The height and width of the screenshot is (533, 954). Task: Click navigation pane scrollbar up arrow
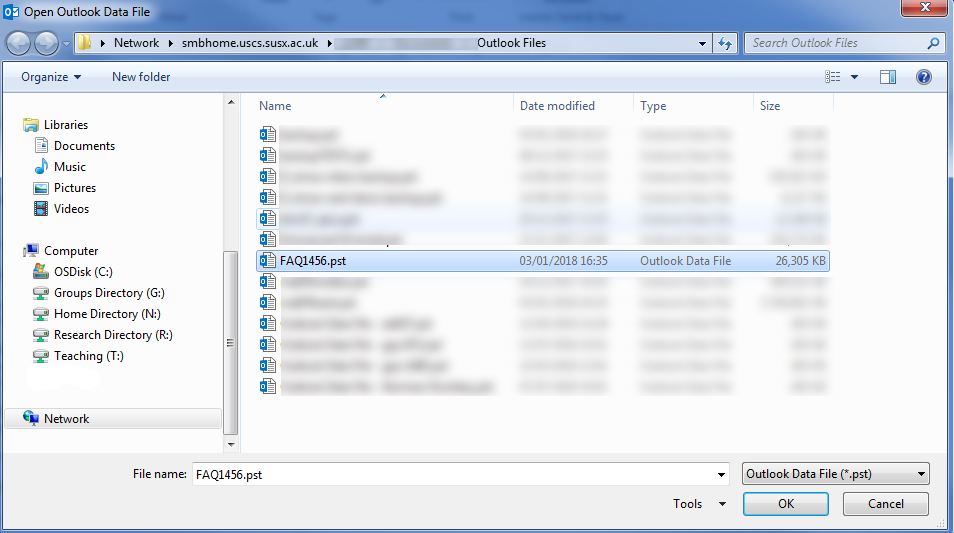click(231, 102)
